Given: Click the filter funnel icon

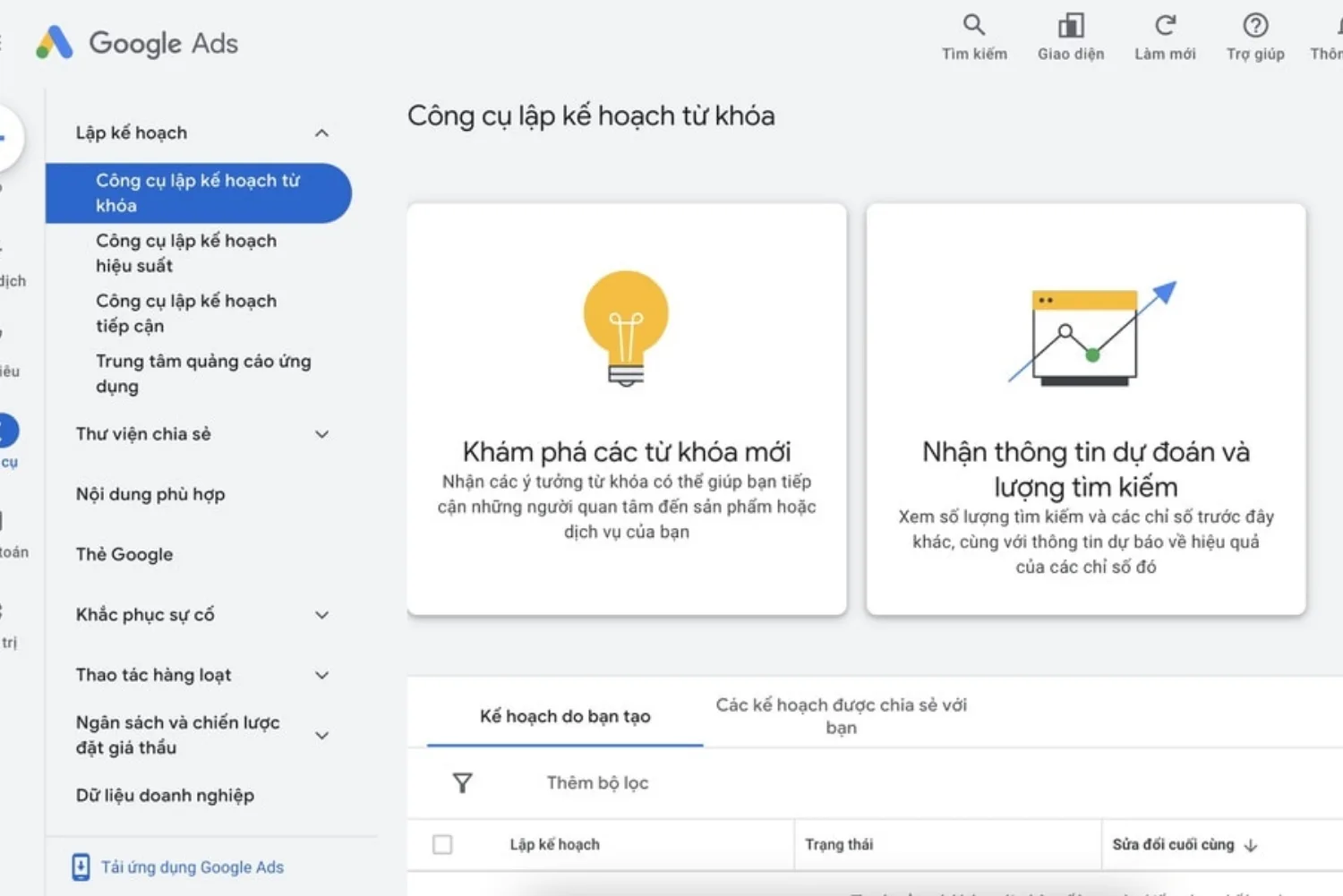Looking at the screenshot, I should (x=462, y=783).
